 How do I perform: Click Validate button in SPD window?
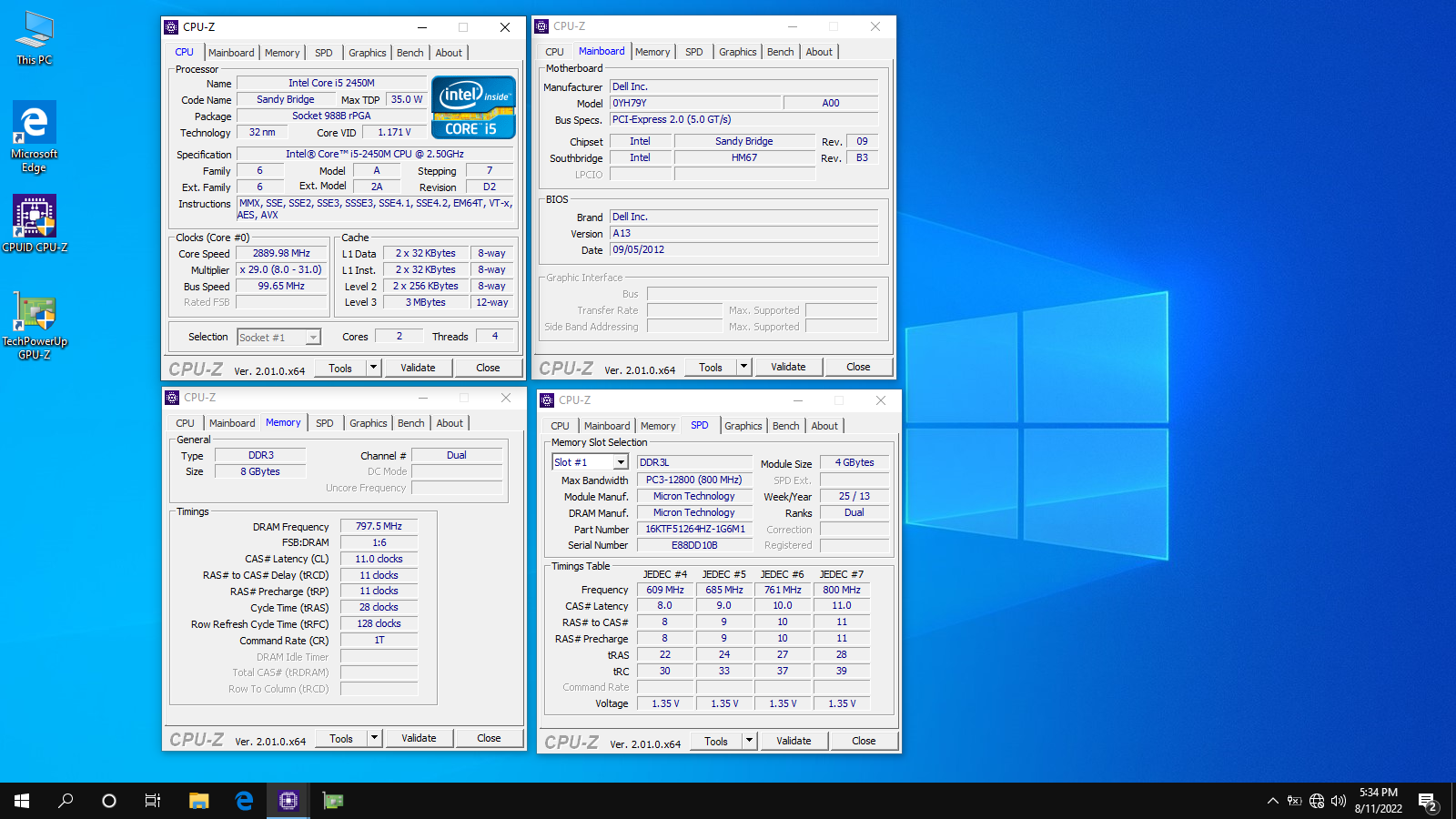[794, 741]
